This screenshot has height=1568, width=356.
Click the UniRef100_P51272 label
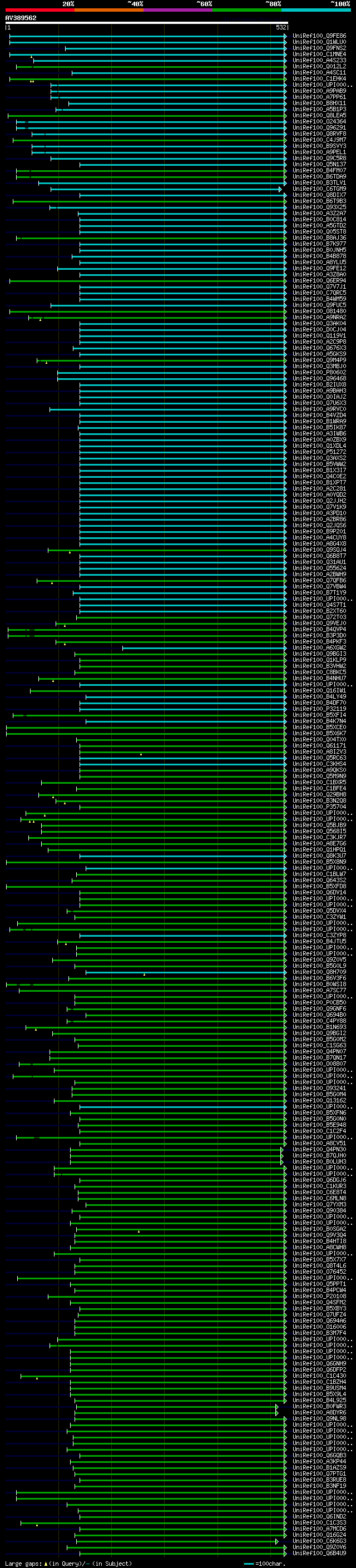[x=319, y=452]
